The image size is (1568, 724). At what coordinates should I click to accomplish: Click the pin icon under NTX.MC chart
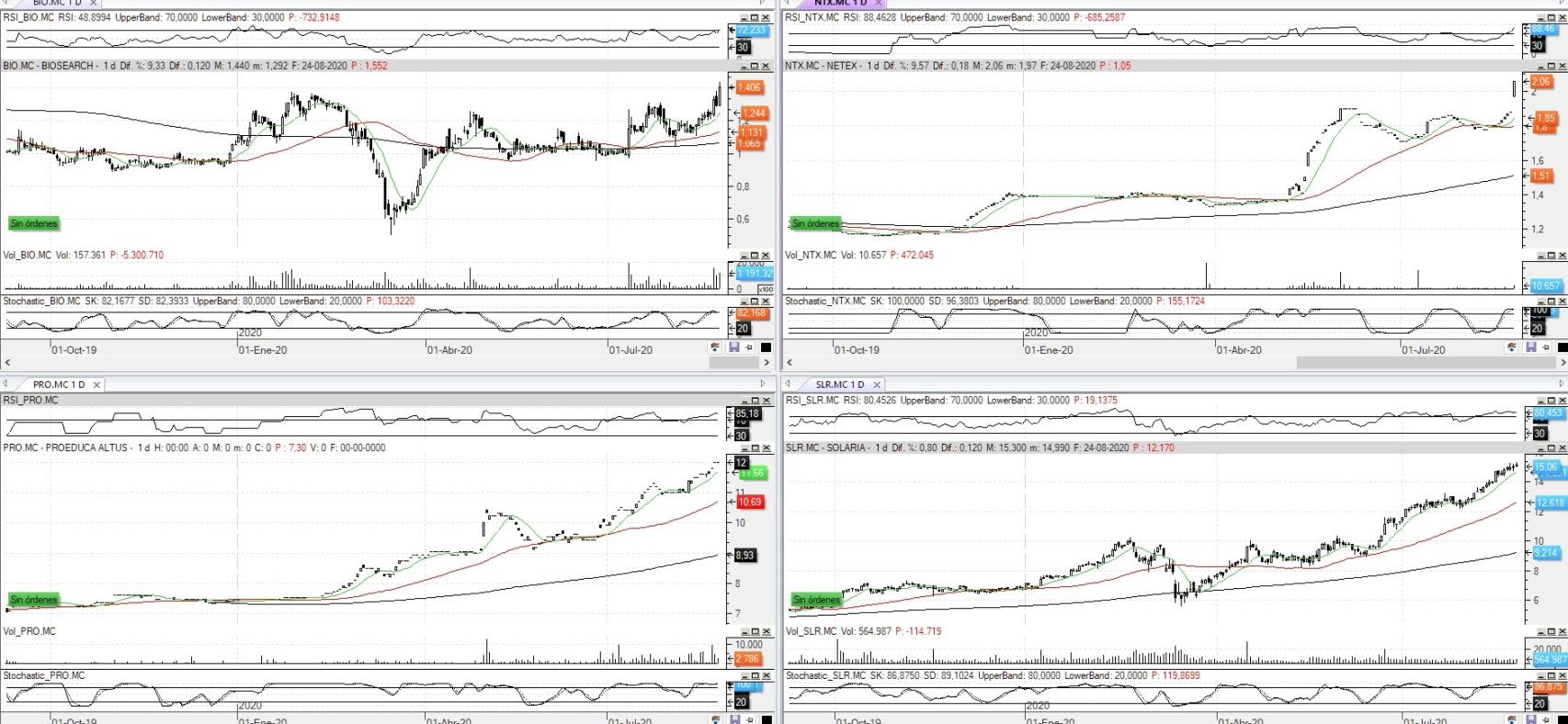click(x=1546, y=347)
